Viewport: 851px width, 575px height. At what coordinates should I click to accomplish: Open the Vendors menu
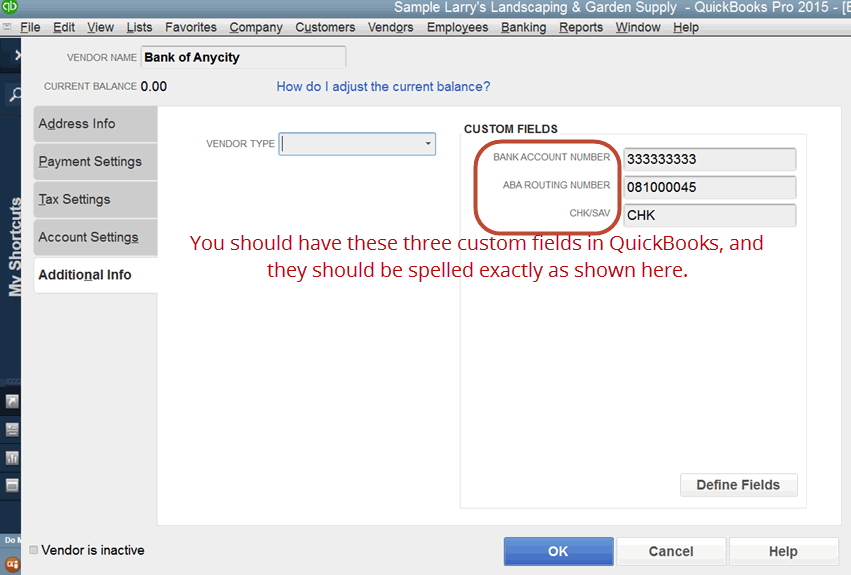[x=390, y=27]
